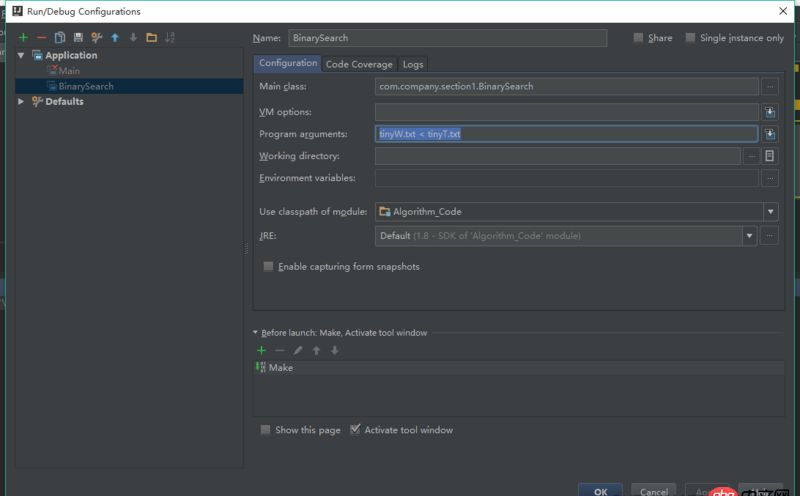Click the OK button
The height and width of the screenshot is (496, 800).
point(600,491)
